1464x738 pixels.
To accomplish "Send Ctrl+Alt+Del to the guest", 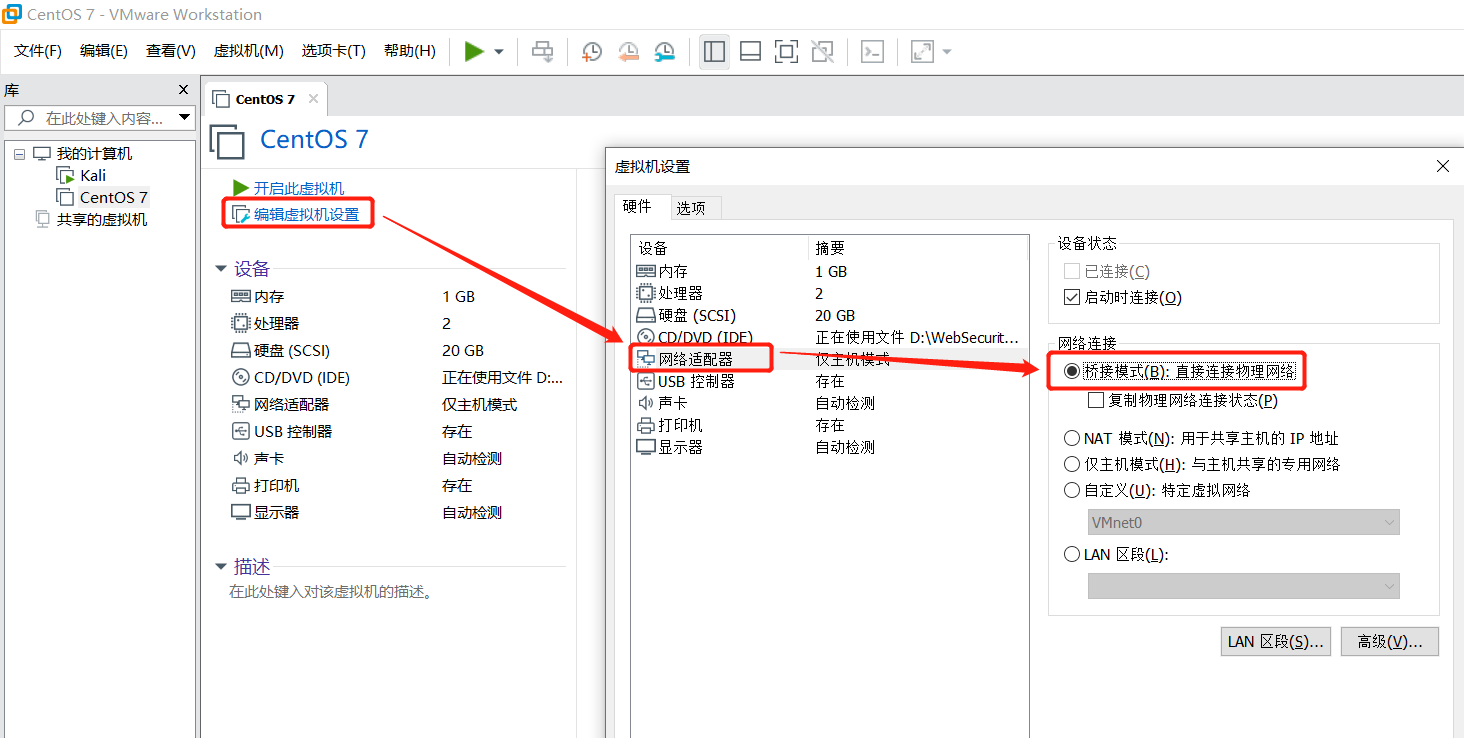I will [x=542, y=51].
